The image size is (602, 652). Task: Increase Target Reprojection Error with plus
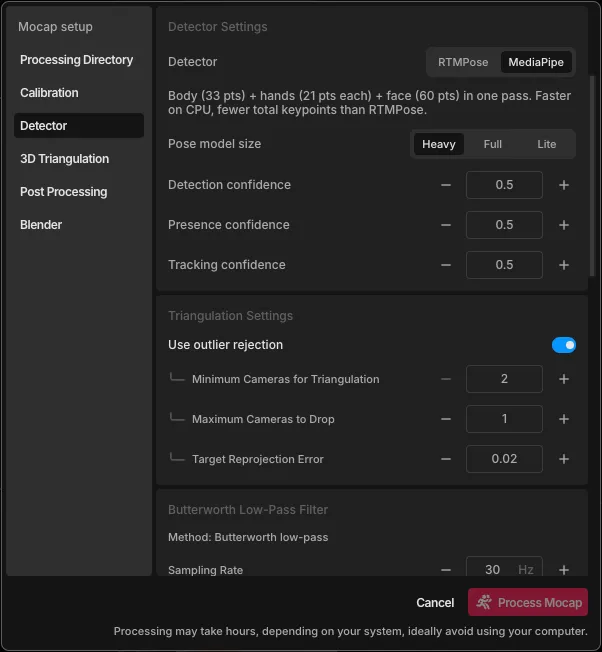click(x=564, y=459)
